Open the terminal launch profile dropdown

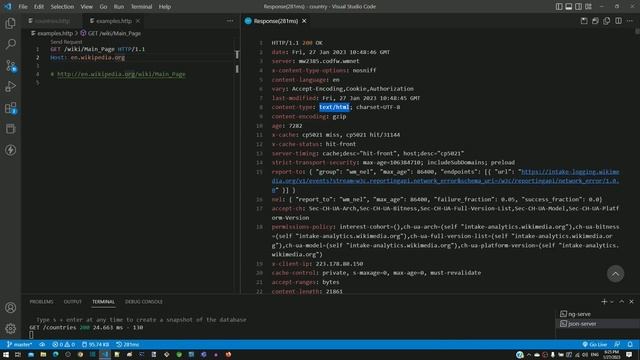(x=612, y=302)
